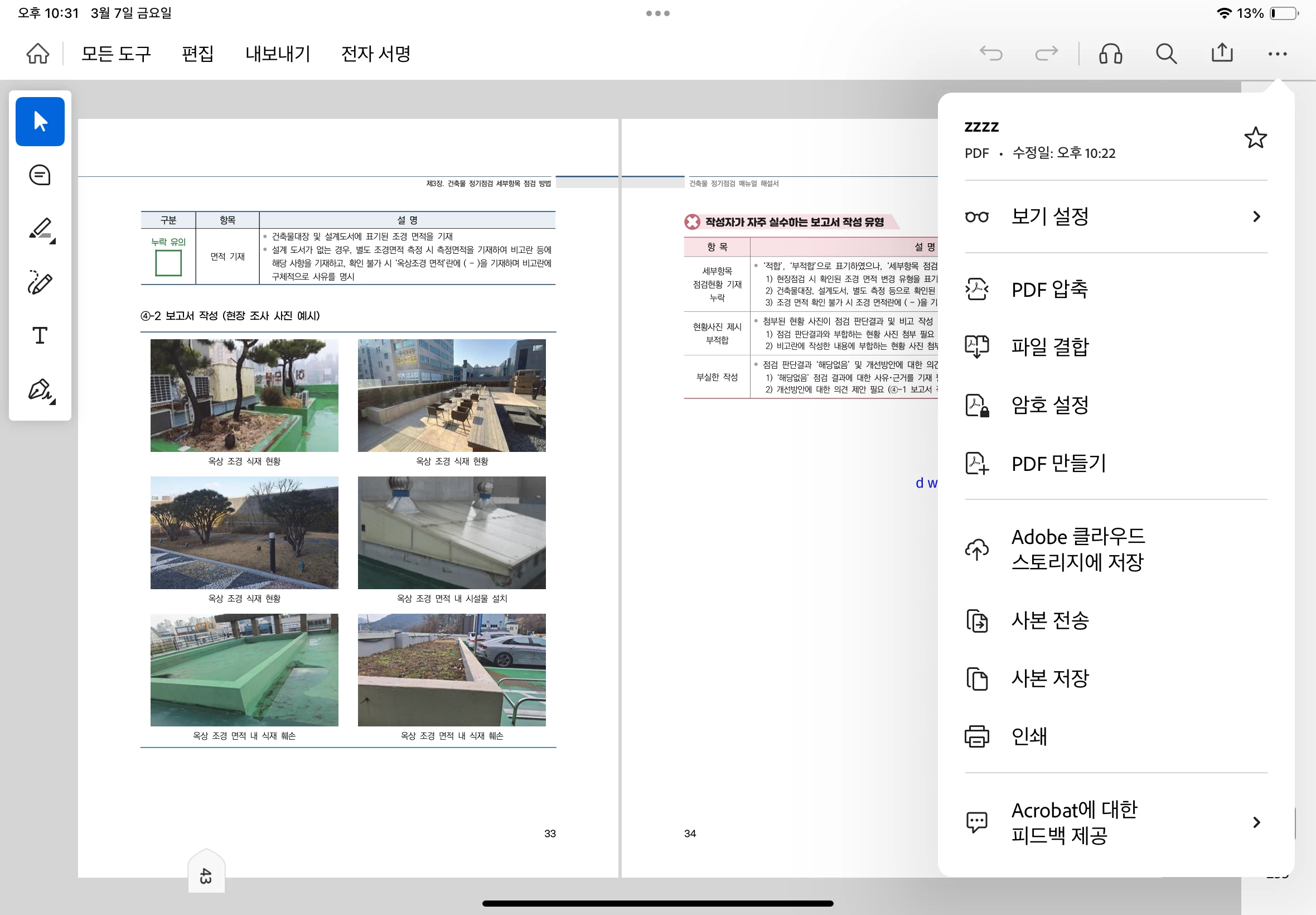Tap 인쇄 to print document
1316x915 pixels.
pos(1028,736)
